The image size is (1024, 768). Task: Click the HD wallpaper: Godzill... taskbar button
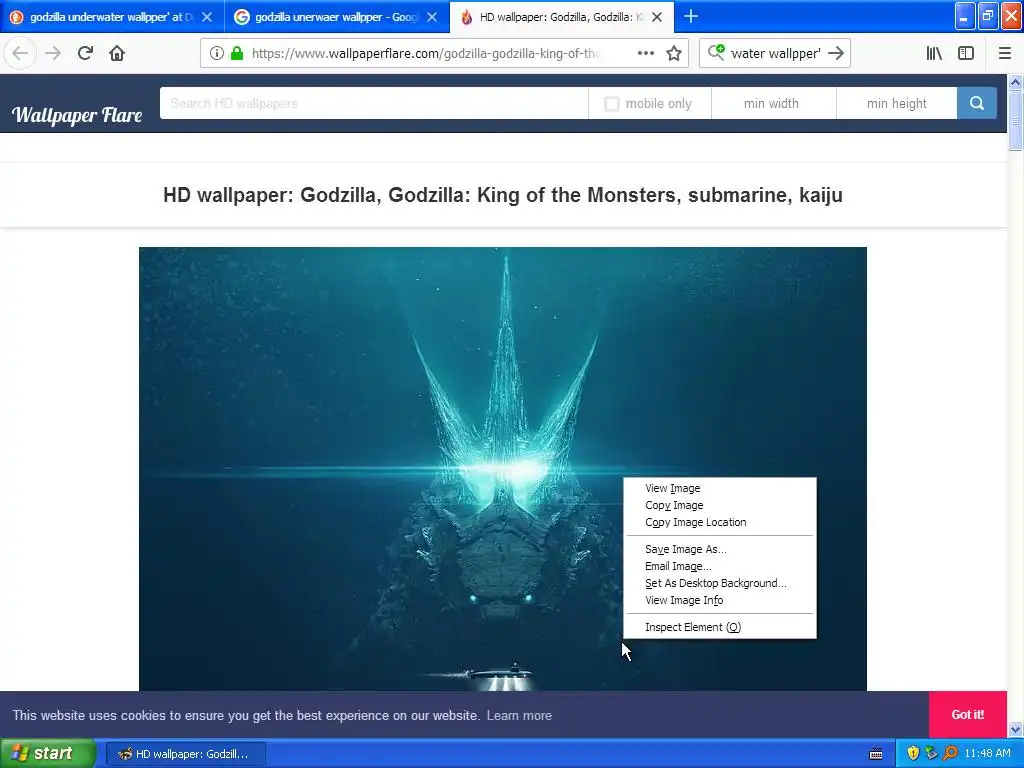coord(185,754)
